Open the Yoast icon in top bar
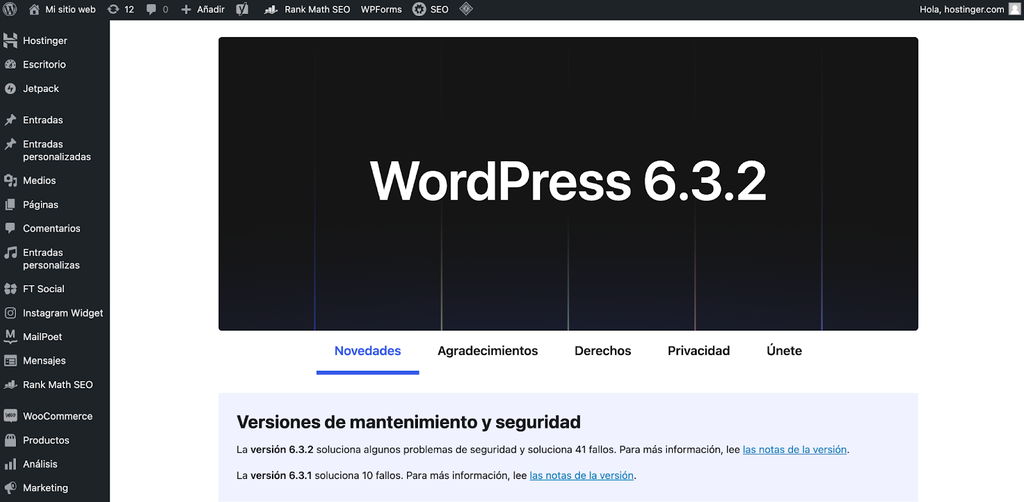 pos(242,9)
